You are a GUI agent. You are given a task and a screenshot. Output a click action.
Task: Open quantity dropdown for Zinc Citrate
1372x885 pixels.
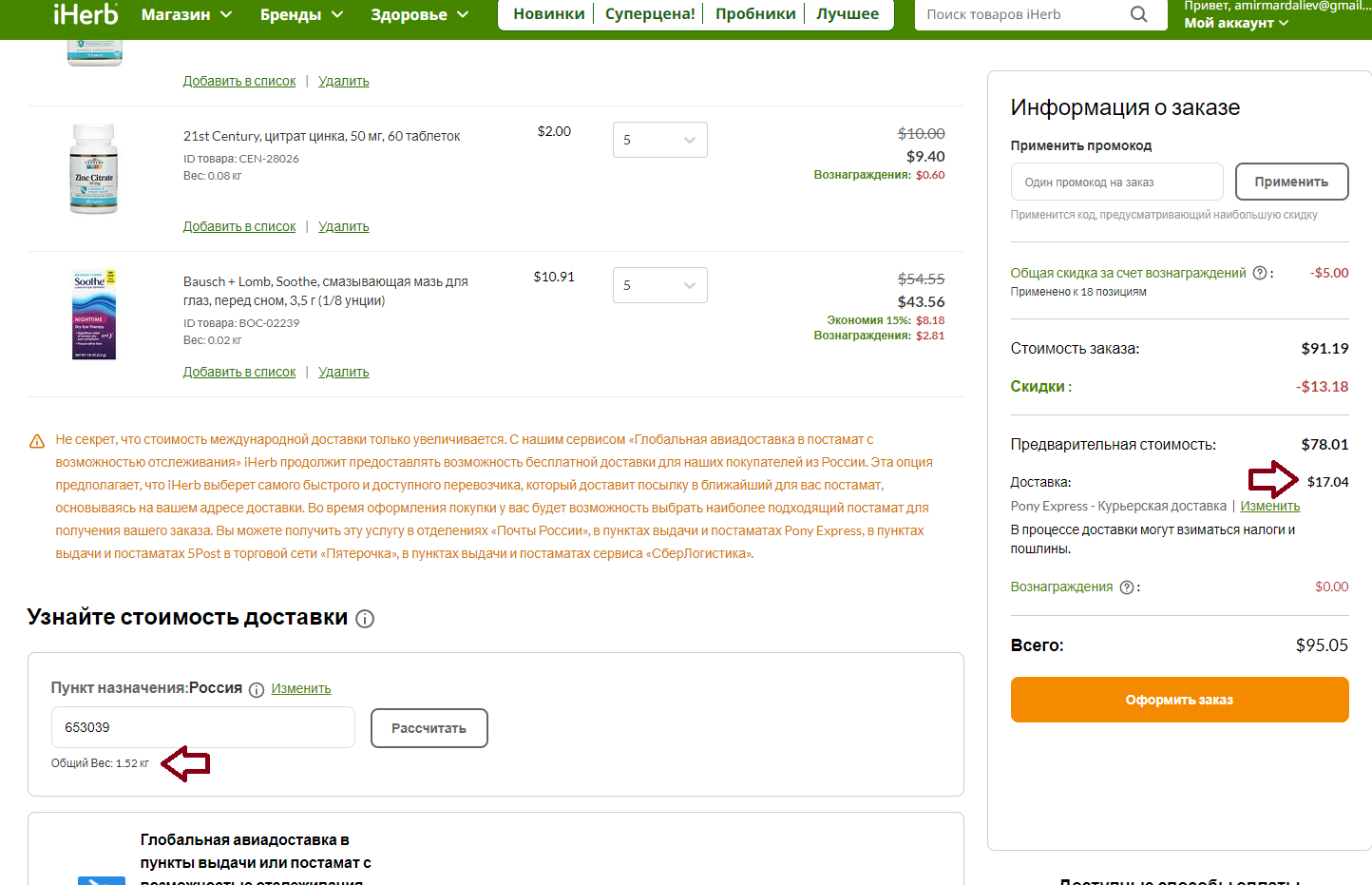pos(660,140)
